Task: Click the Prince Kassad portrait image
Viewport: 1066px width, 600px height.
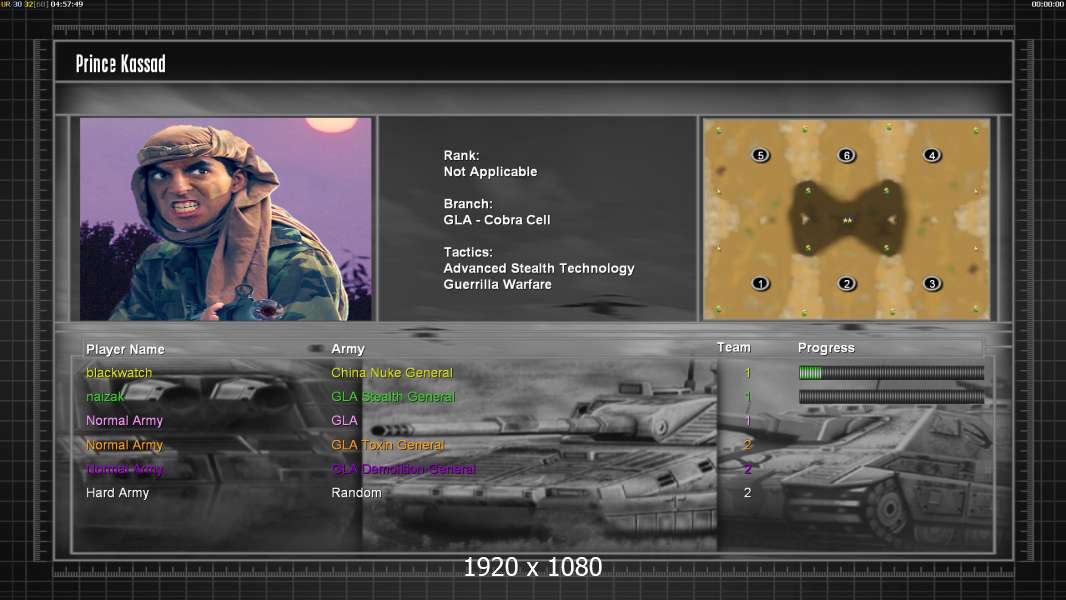Action: click(226, 219)
